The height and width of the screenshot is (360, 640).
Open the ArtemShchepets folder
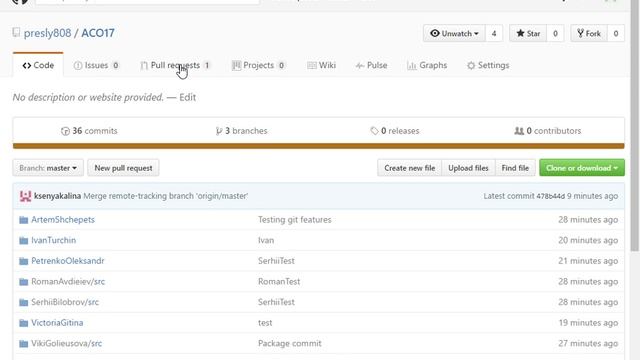63,220
